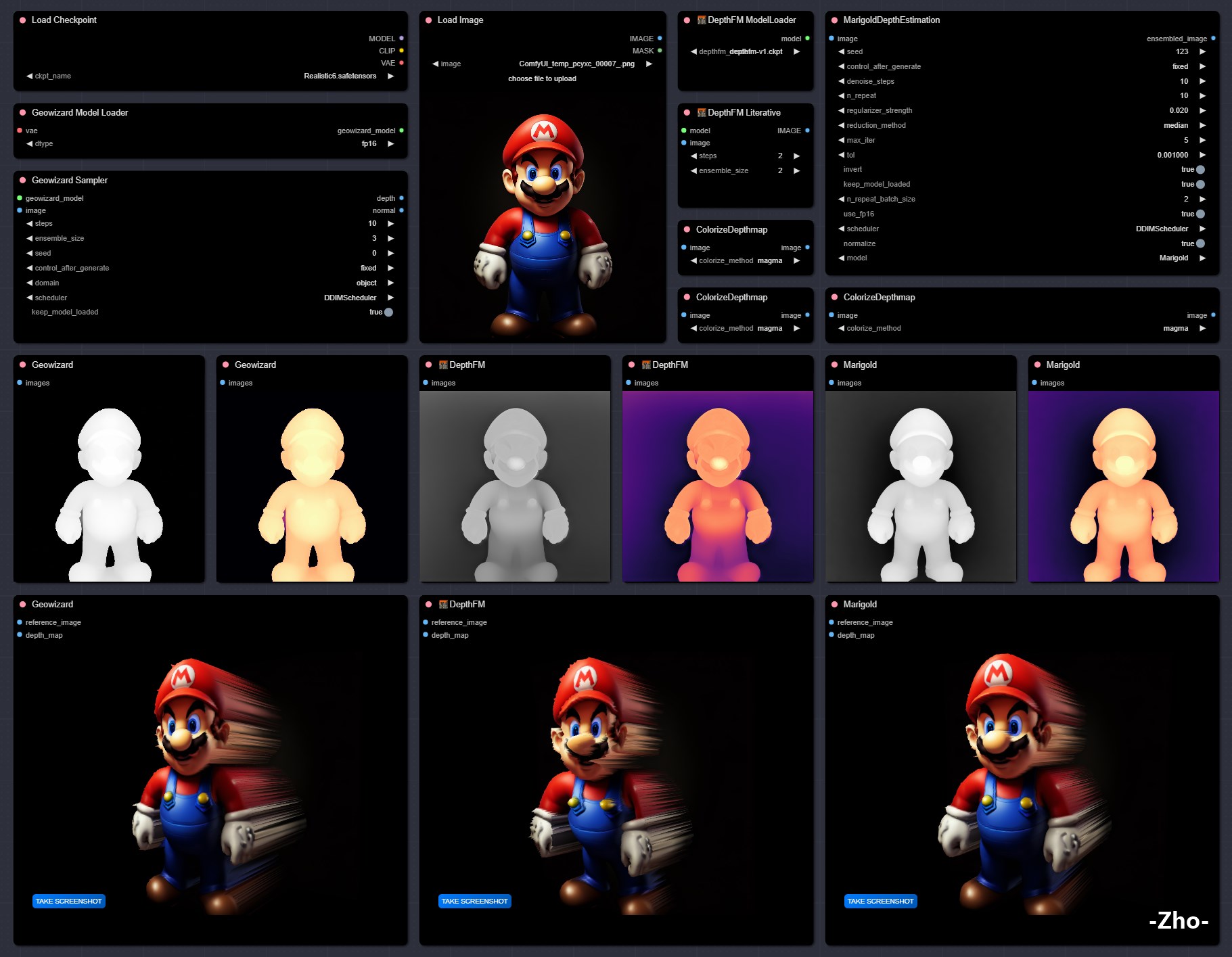This screenshot has height=957, width=1232.
Task: Collapse the Load Checkpoint node dot
Action: (23, 20)
